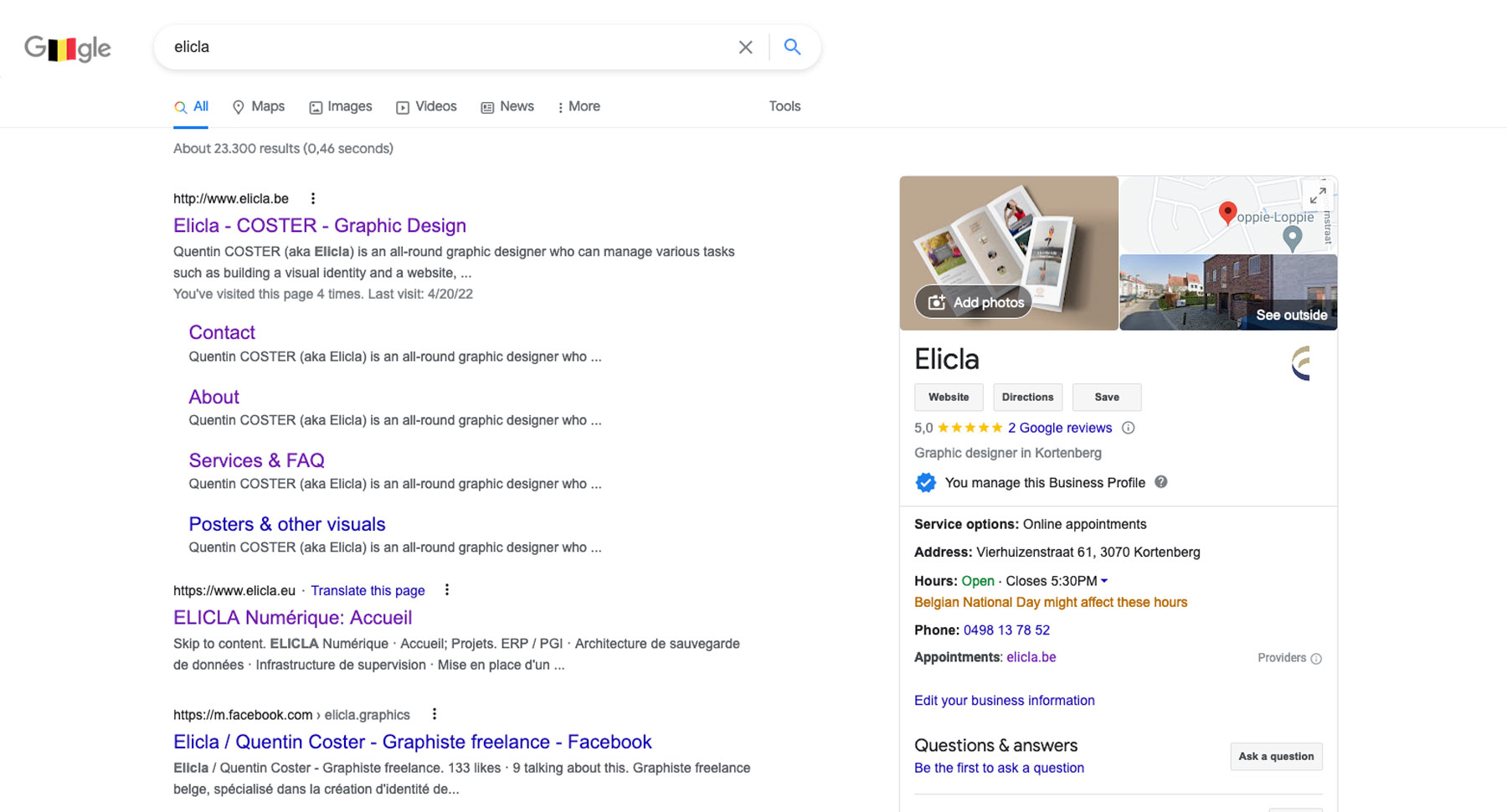
Task: Click the blue magnifier search icon
Action: pos(792,47)
